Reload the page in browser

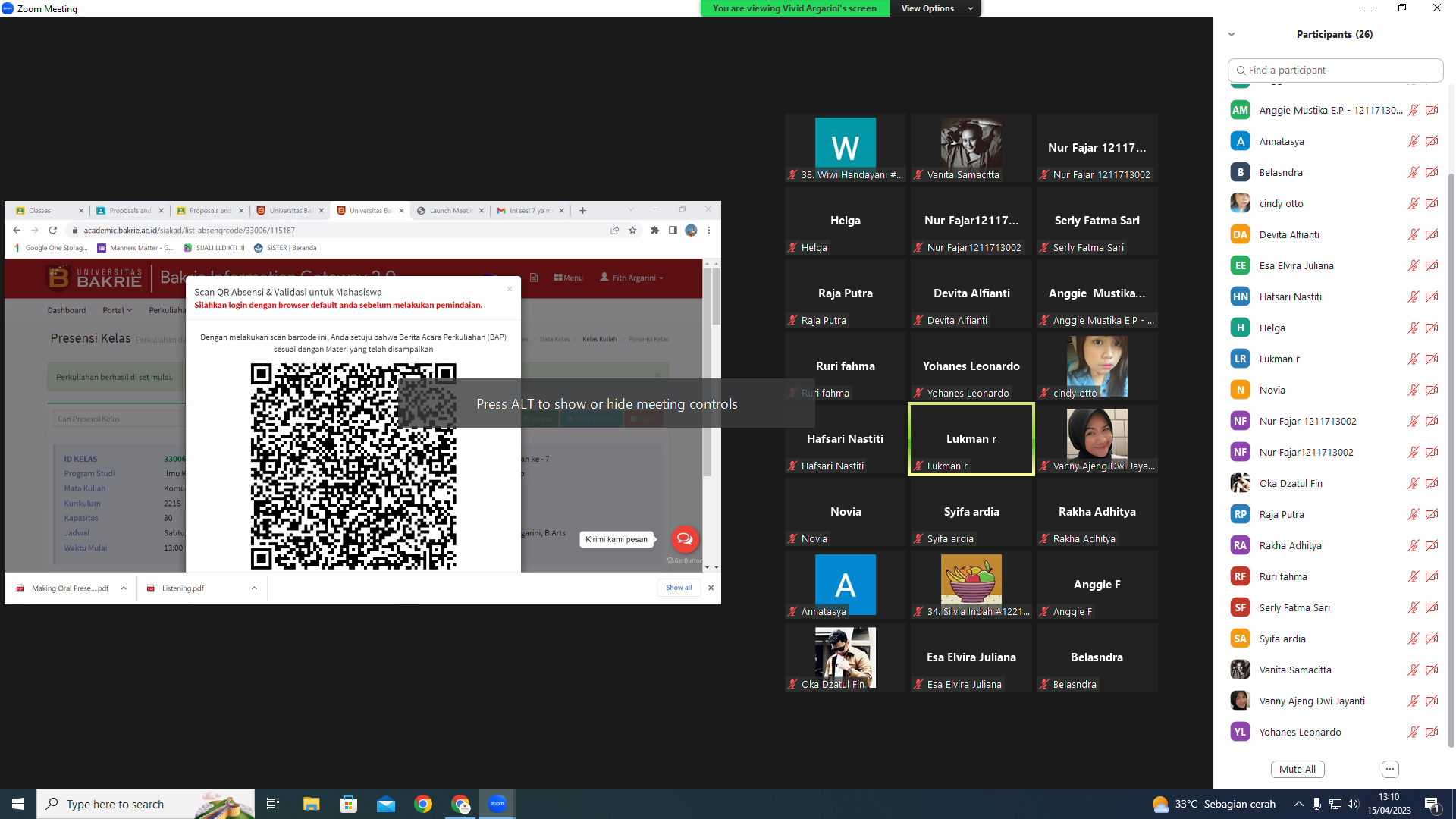coord(53,231)
